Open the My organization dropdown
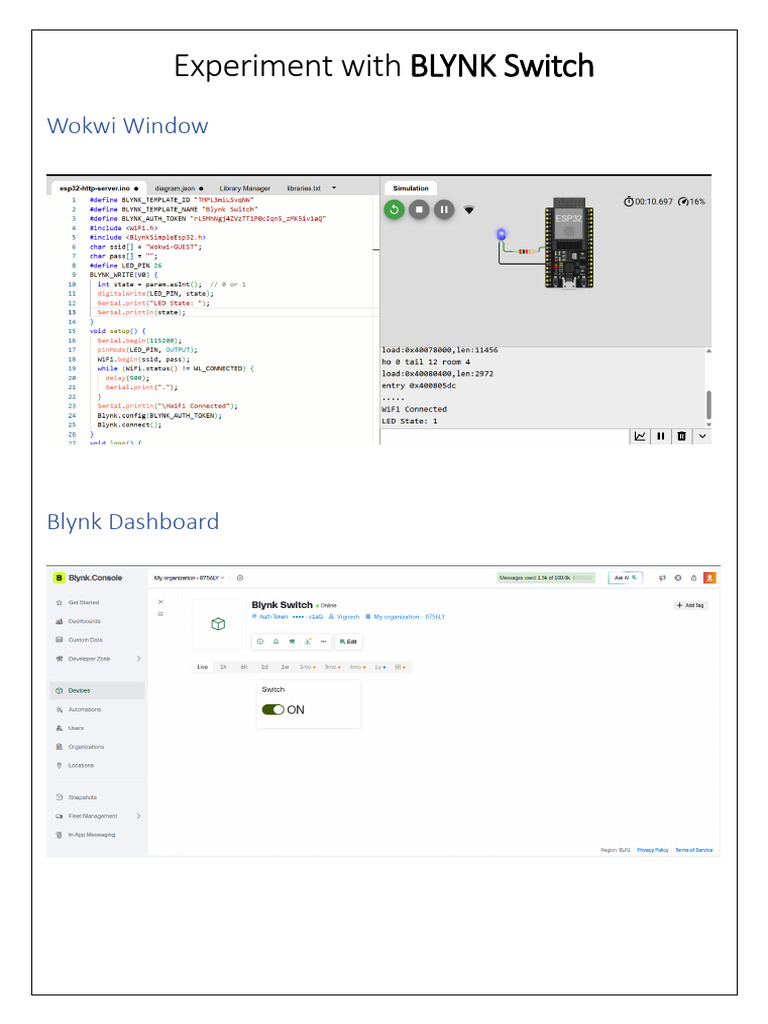This screenshot has height=1024, width=768. click(x=189, y=578)
